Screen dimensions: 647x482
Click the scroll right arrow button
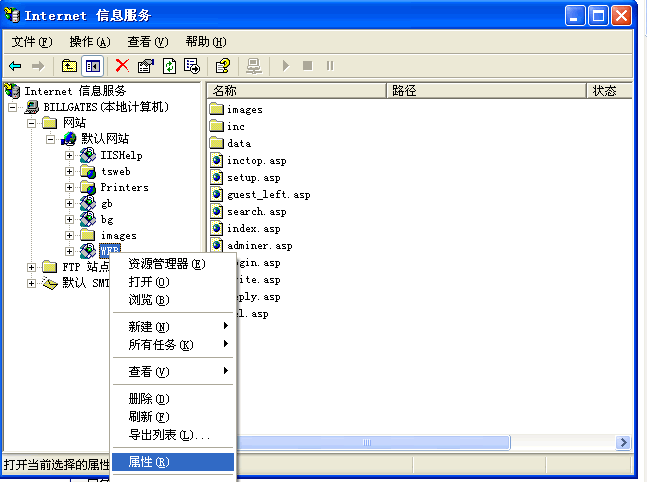tap(623, 442)
